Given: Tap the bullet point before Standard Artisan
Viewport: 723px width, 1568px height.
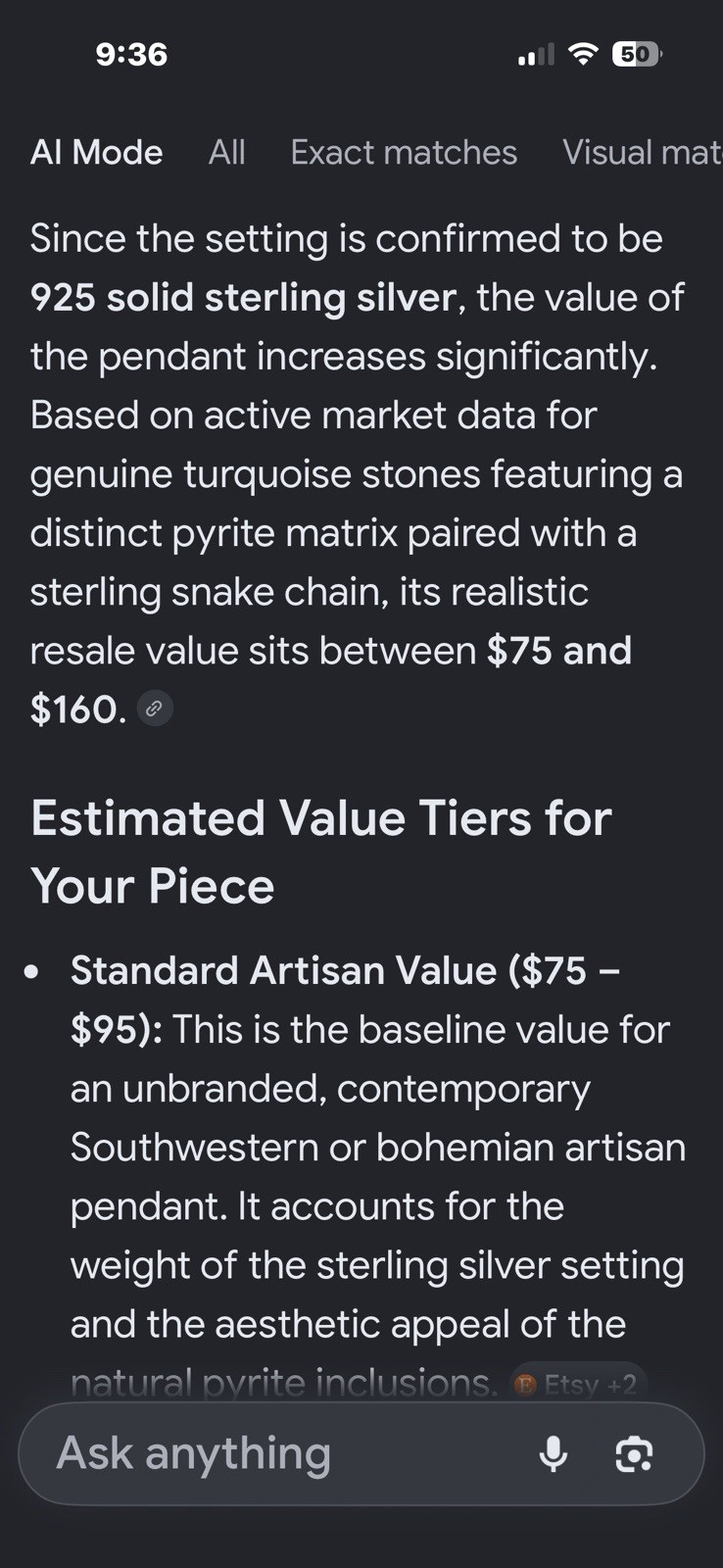Looking at the screenshot, I should pyautogui.click(x=32, y=972).
